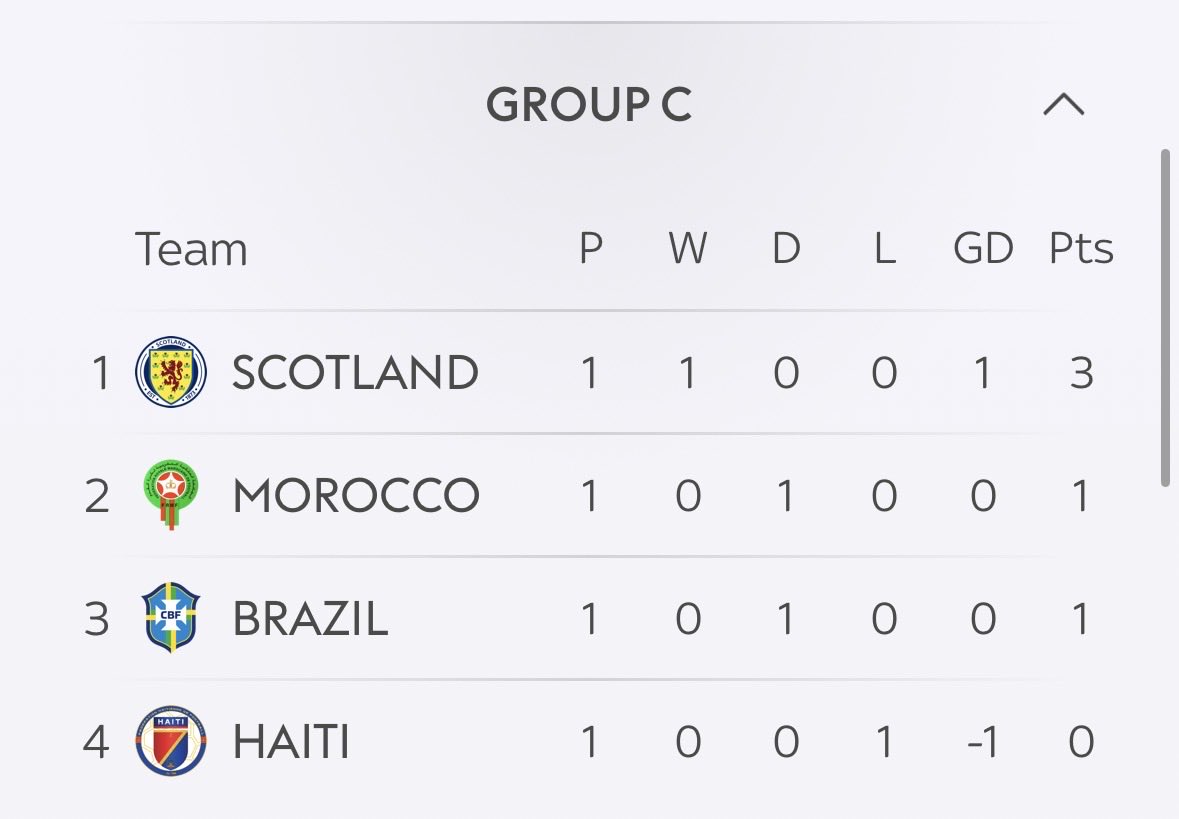1179x819 pixels.
Task: Click the GD column header
Action: pyautogui.click(x=983, y=248)
